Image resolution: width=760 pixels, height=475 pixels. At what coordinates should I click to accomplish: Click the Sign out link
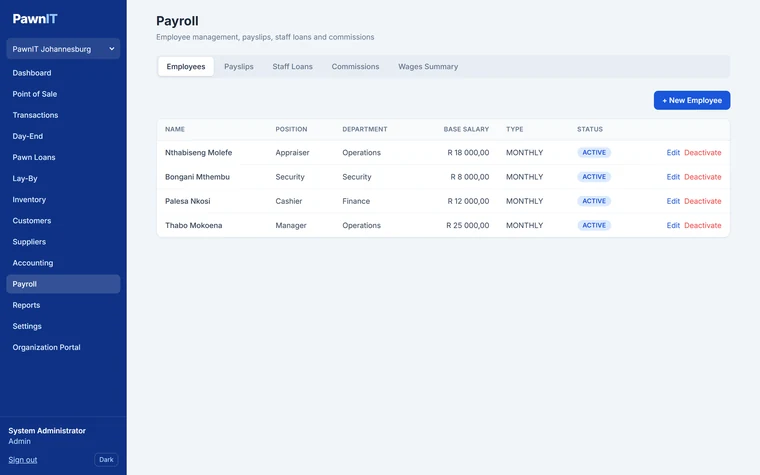coord(23,459)
